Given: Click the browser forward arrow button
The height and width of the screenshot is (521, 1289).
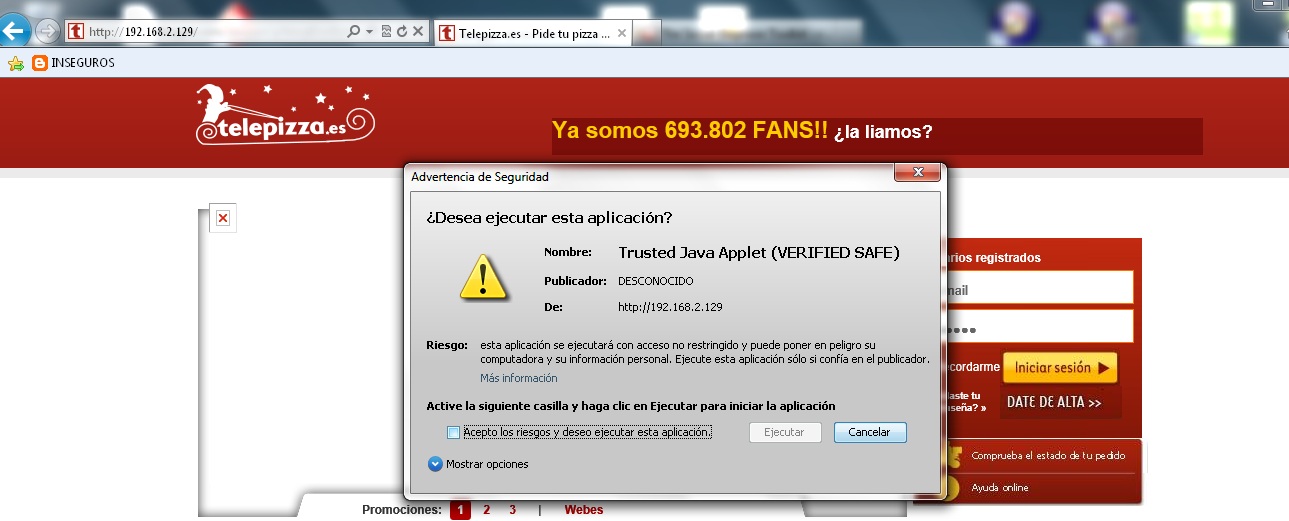Looking at the screenshot, I should click(x=46, y=31).
